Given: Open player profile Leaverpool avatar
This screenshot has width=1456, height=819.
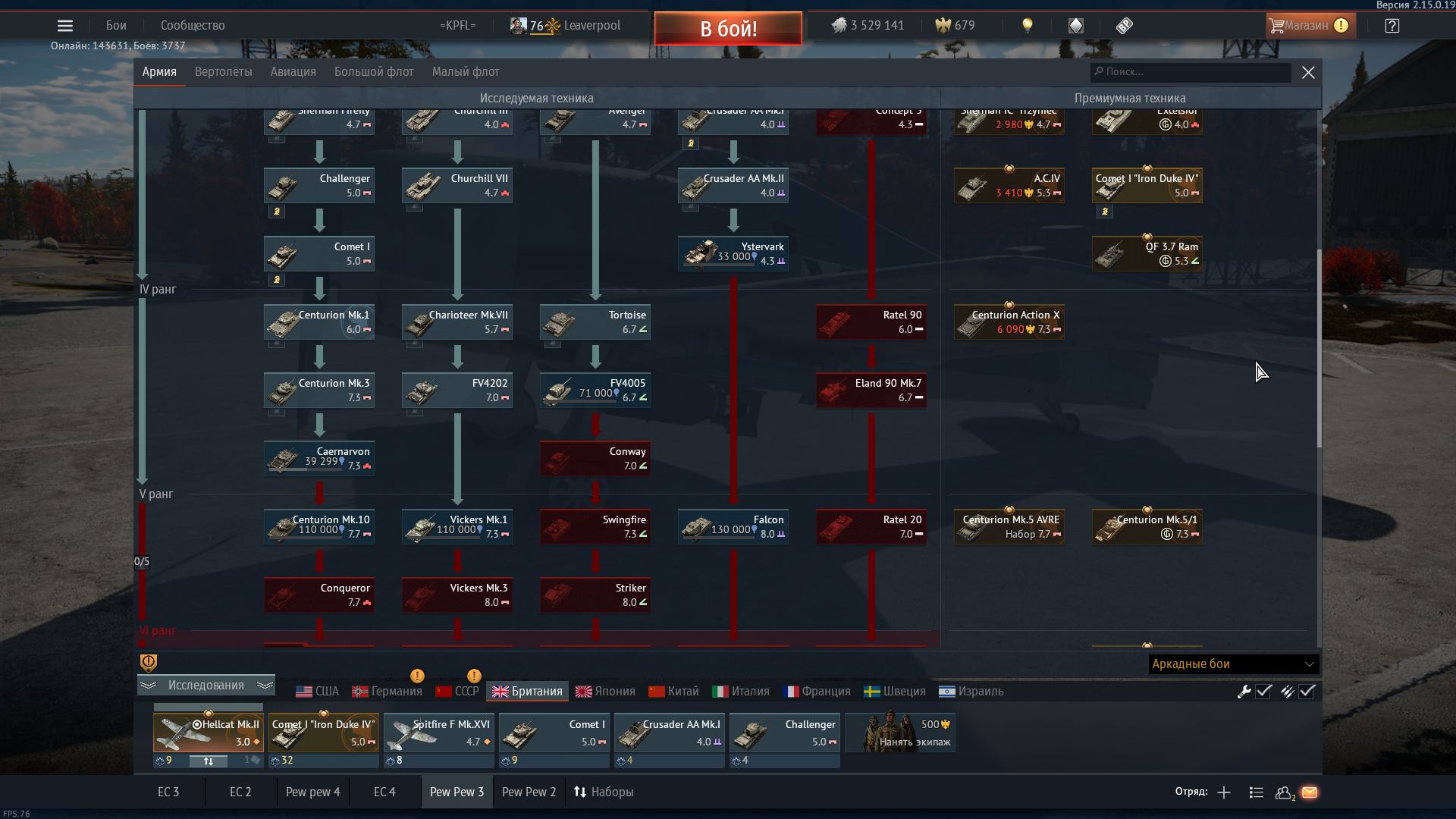Looking at the screenshot, I should coord(519,26).
